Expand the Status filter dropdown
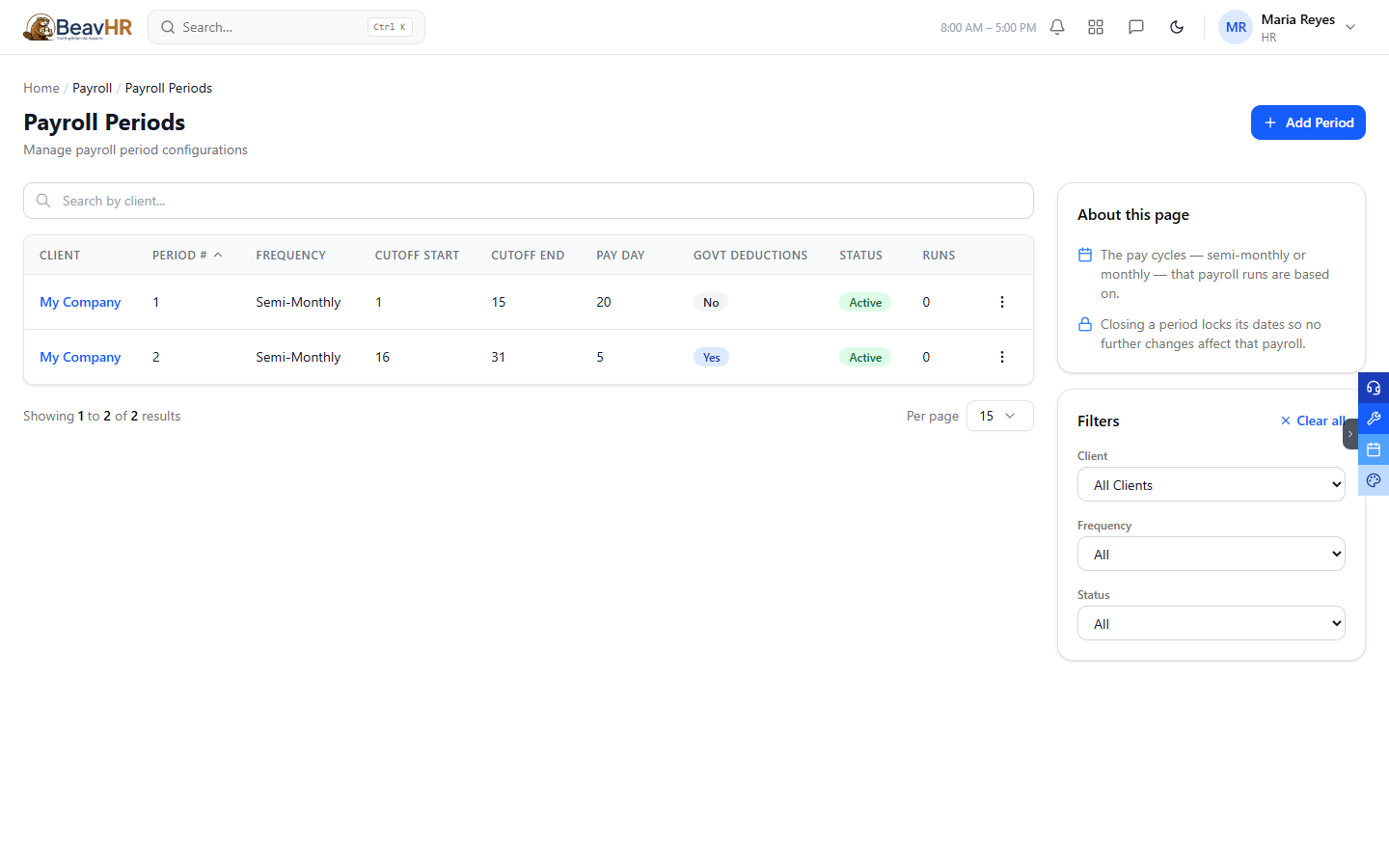This screenshot has width=1389, height=868. pyautogui.click(x=1212, y=623)
